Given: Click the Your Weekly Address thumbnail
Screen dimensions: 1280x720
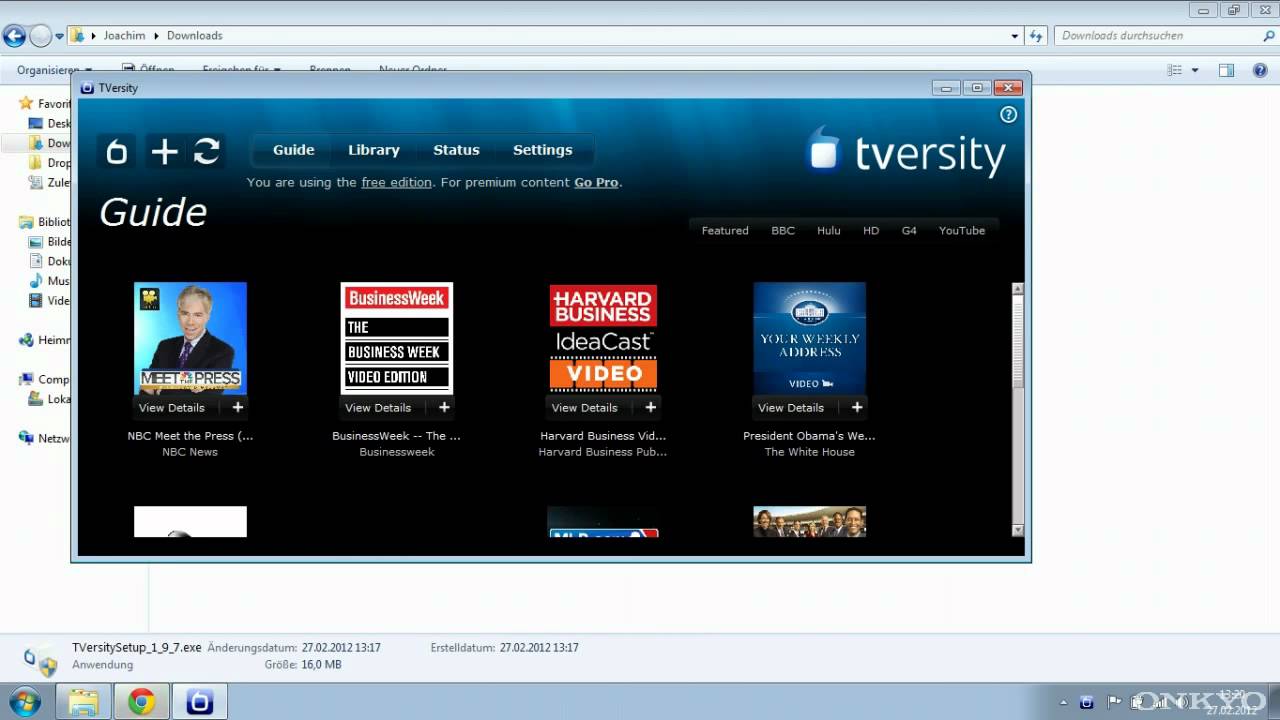Looking at the screenshot, I should [x=809, y=338].
